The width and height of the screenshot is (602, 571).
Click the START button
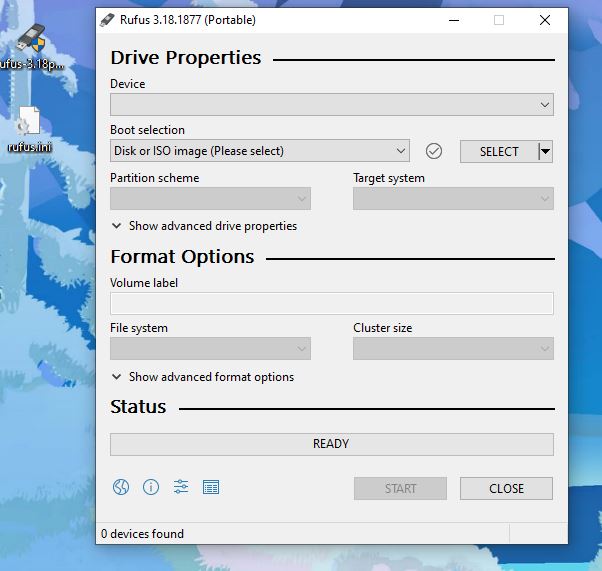point(400,488)
